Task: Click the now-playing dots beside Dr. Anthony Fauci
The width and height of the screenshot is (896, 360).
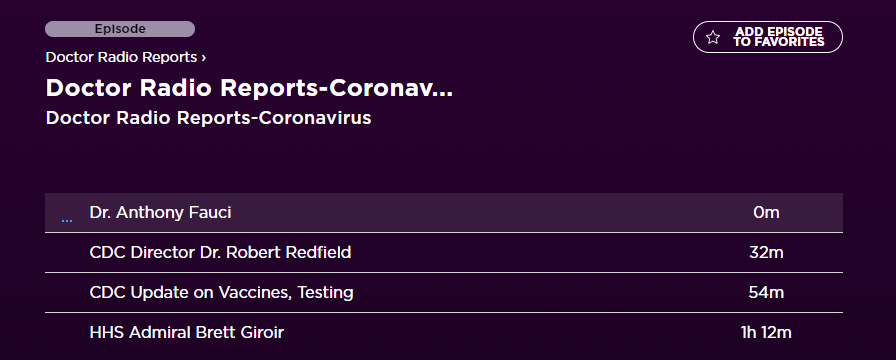Action: pyautogui.click(x=67, y=221)
